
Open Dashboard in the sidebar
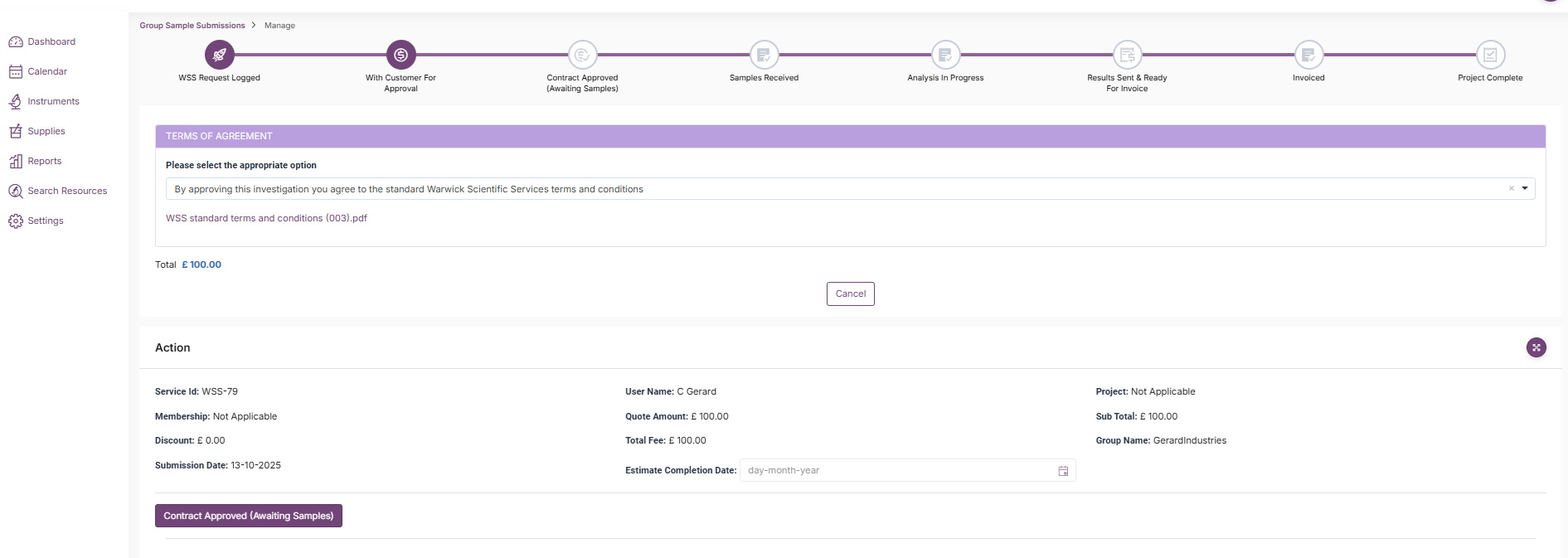[x=51, y=41]
